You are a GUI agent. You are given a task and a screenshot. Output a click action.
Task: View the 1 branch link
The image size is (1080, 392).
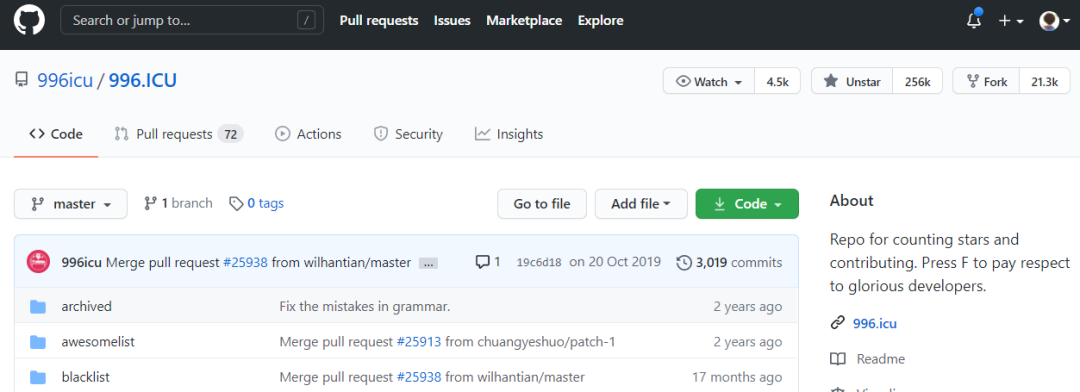point(178,203)
